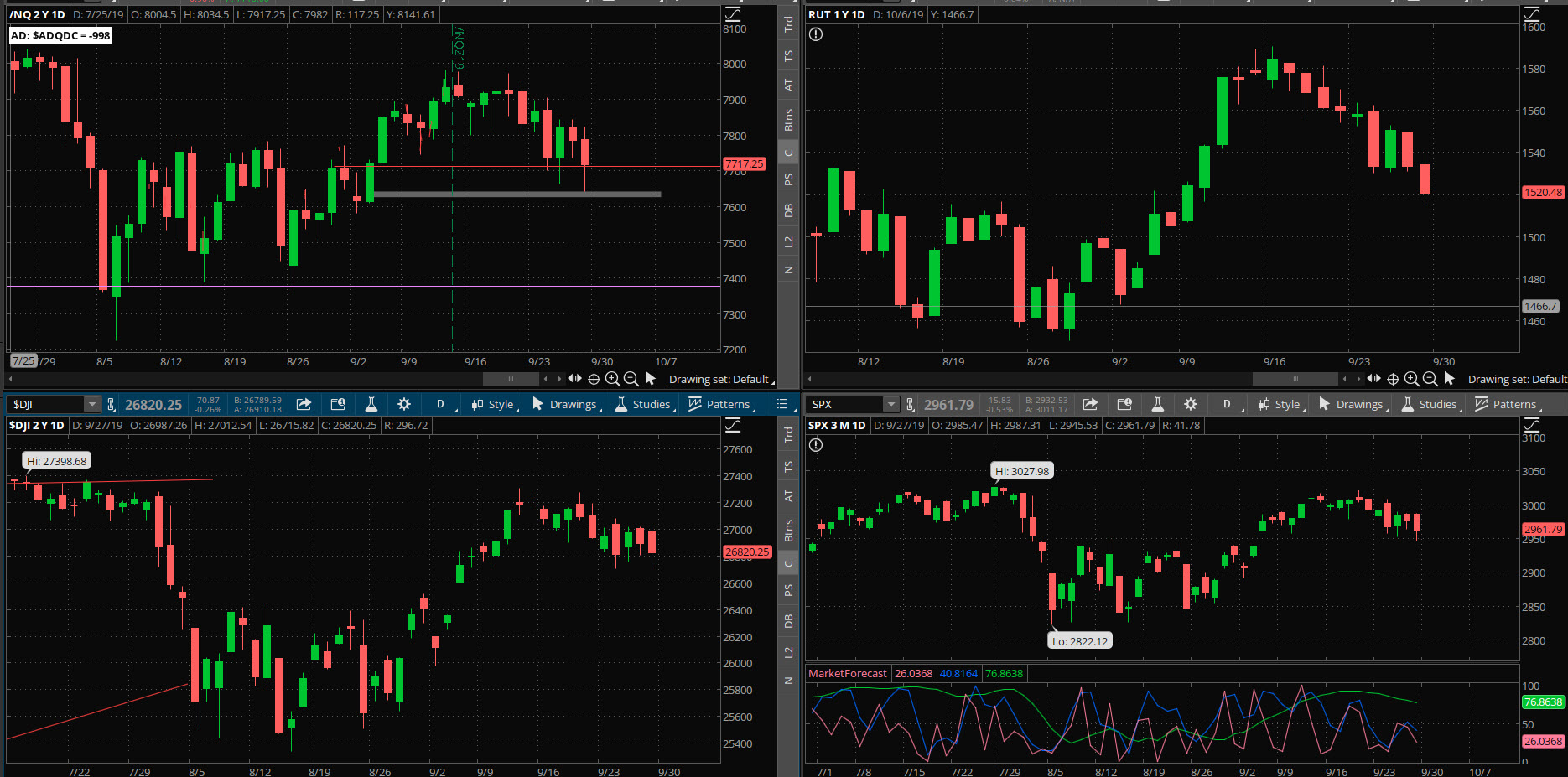Open Patterns menu in SPX toolbar
Image resolution: width=1568 pixels, height=777 pixels.
click(x=1508, y=404)
